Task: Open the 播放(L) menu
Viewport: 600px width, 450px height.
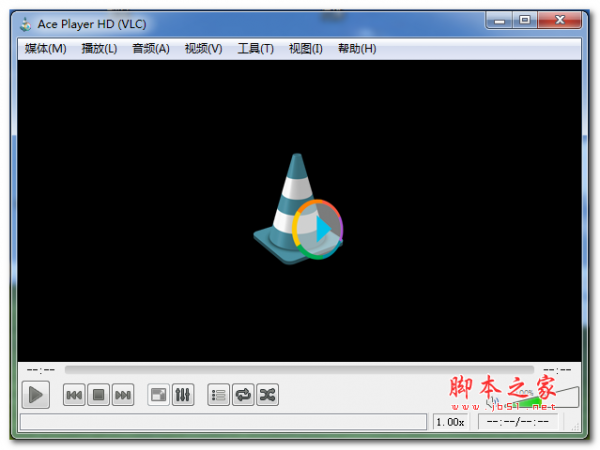Action: (x=99, y=49)
